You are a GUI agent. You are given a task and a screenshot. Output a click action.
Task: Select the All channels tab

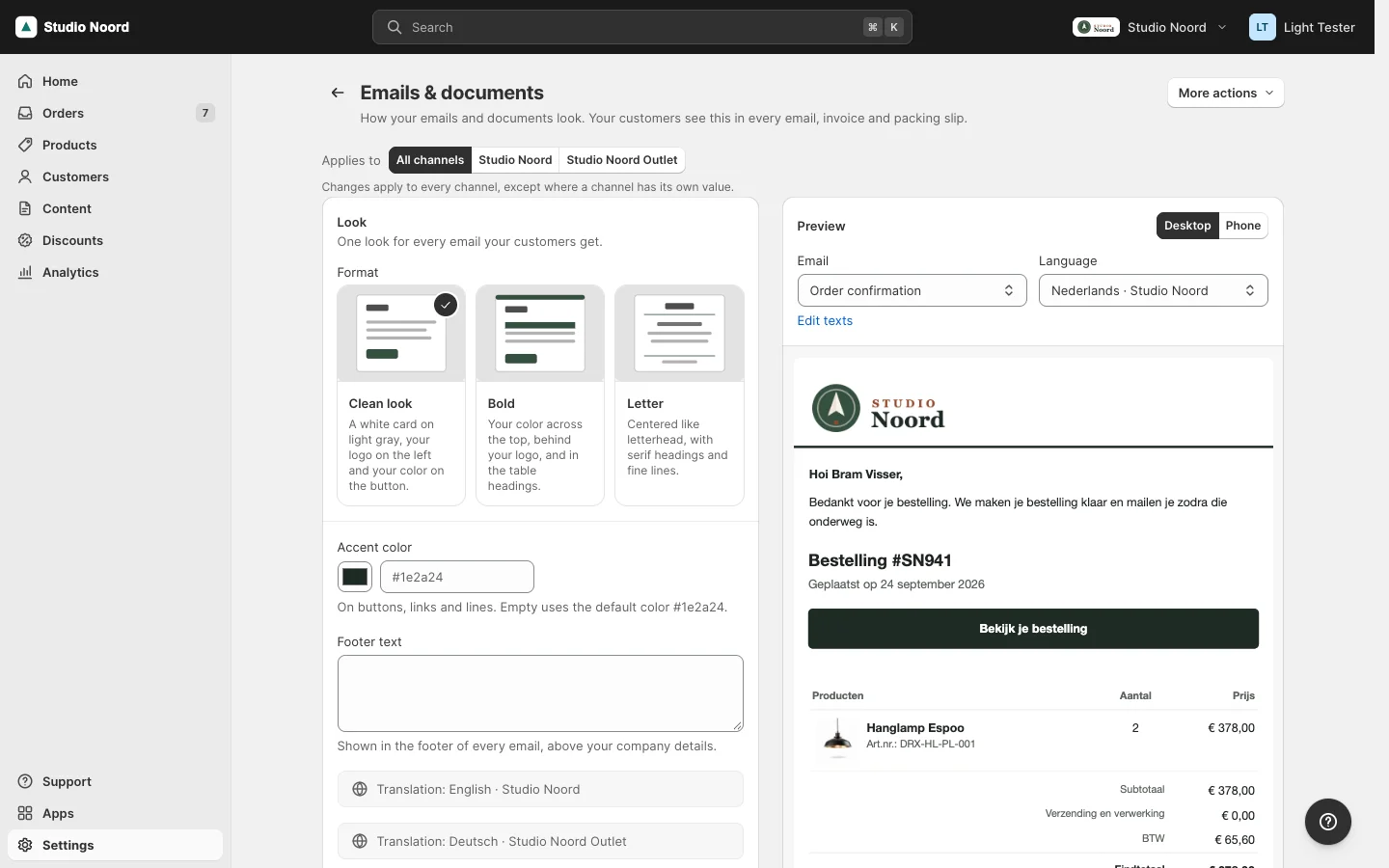point(430,160)
